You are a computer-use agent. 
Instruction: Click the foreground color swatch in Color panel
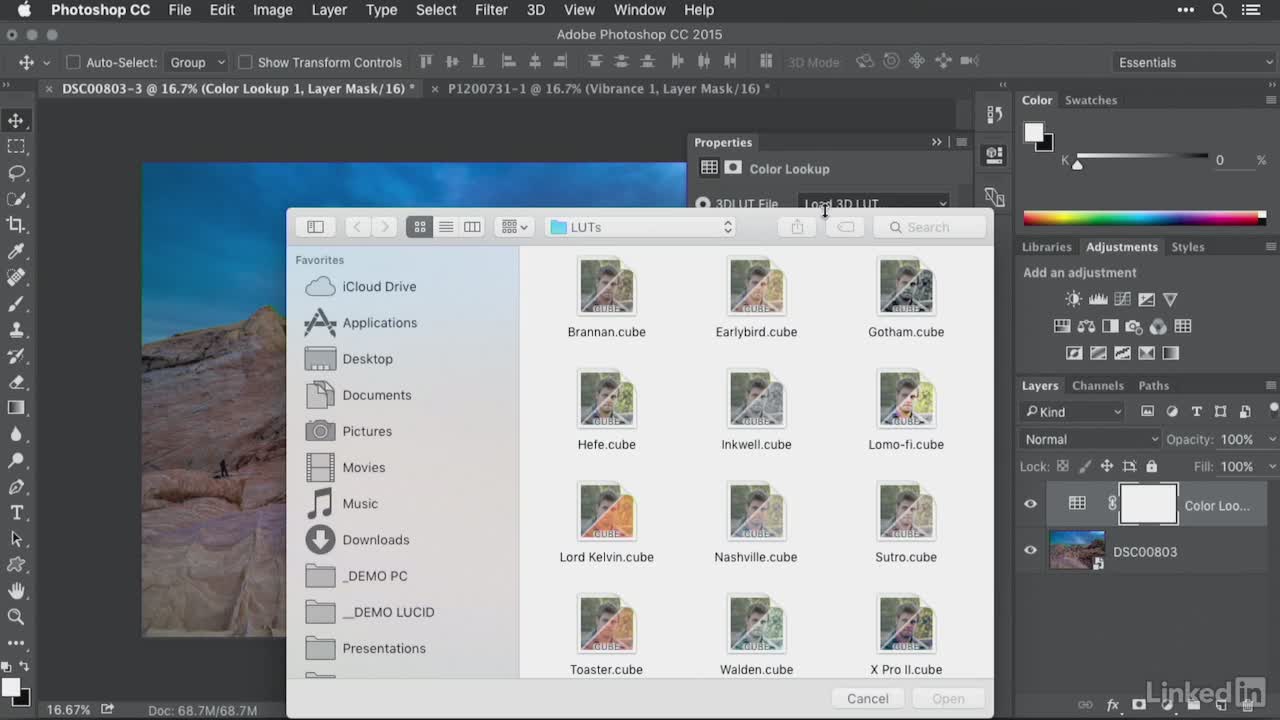pos(1034,133)
